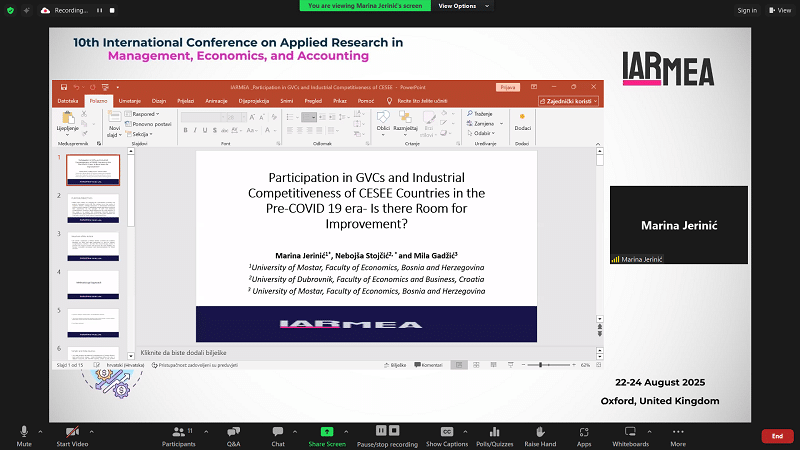Viewport: 800px width, 450px height.
Task: Open the More menu in Zoom toolbar
Action: (678, 432)
